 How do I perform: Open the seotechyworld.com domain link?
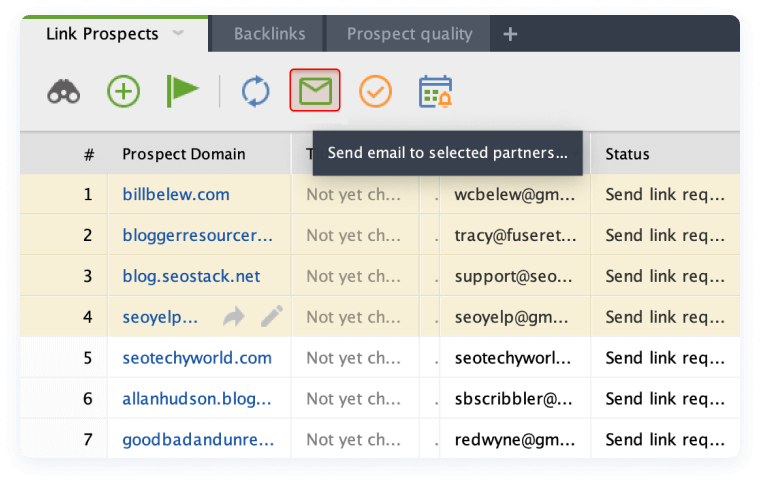[197, 358]
